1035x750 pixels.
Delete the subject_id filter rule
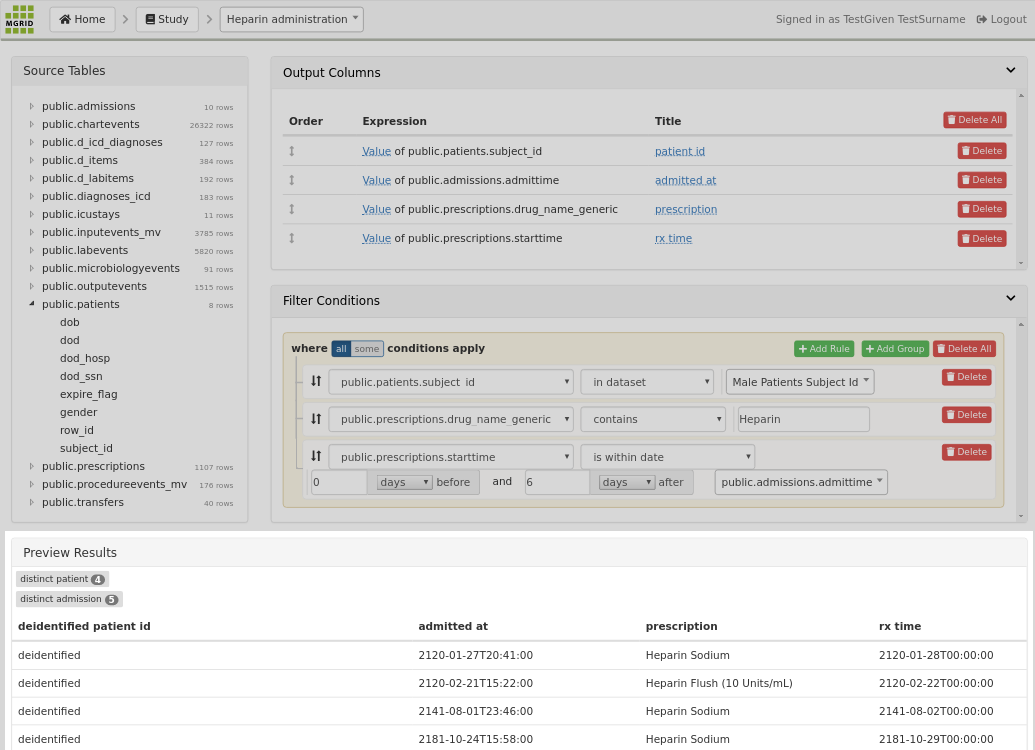966,377
